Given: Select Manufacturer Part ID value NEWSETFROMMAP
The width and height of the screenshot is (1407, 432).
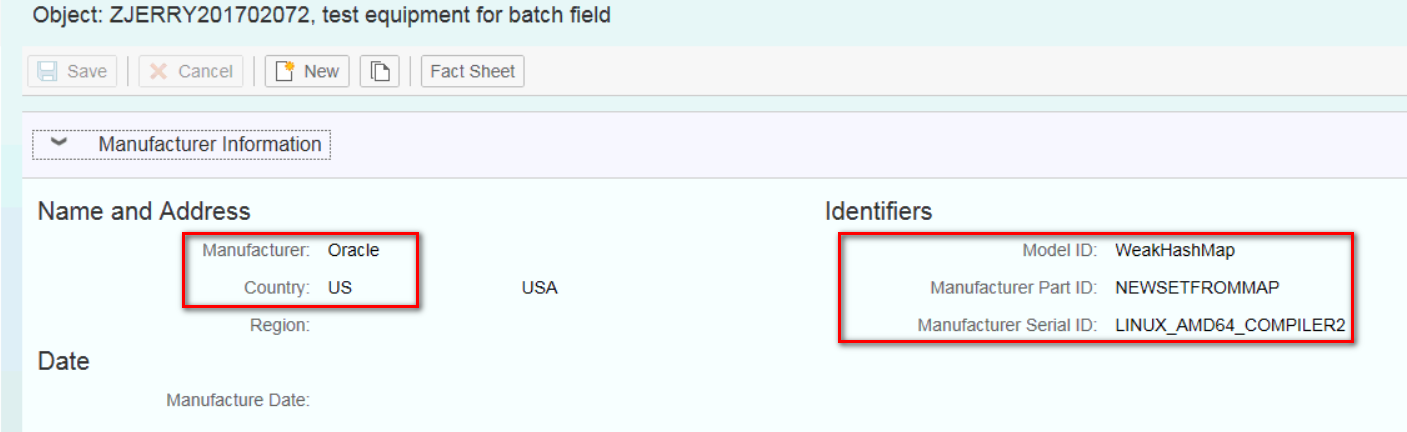Looking at the screenshot, I should pos(1197,288).
